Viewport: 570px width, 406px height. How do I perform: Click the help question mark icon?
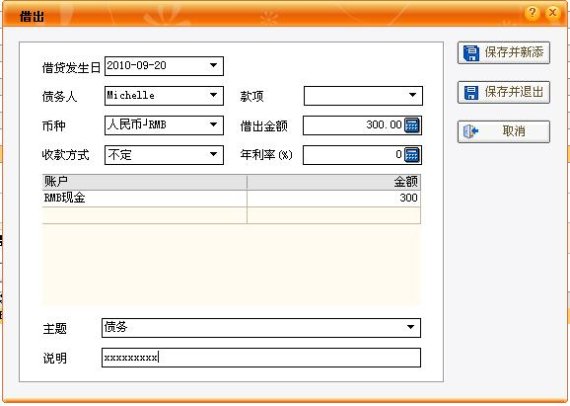click(532, 13)
